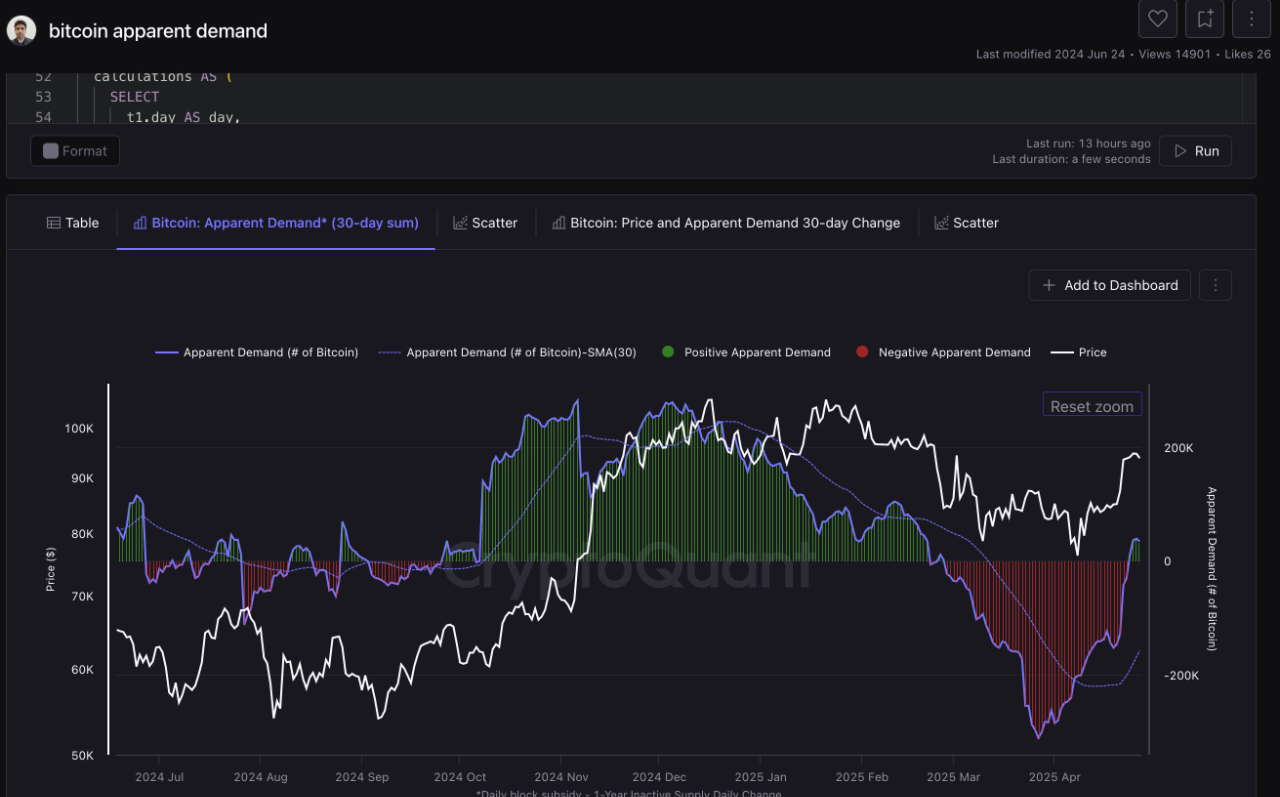Screen dimensions: 1280x797
Task: Open the top-right overflow menu icon
Action: (1251, 18)
